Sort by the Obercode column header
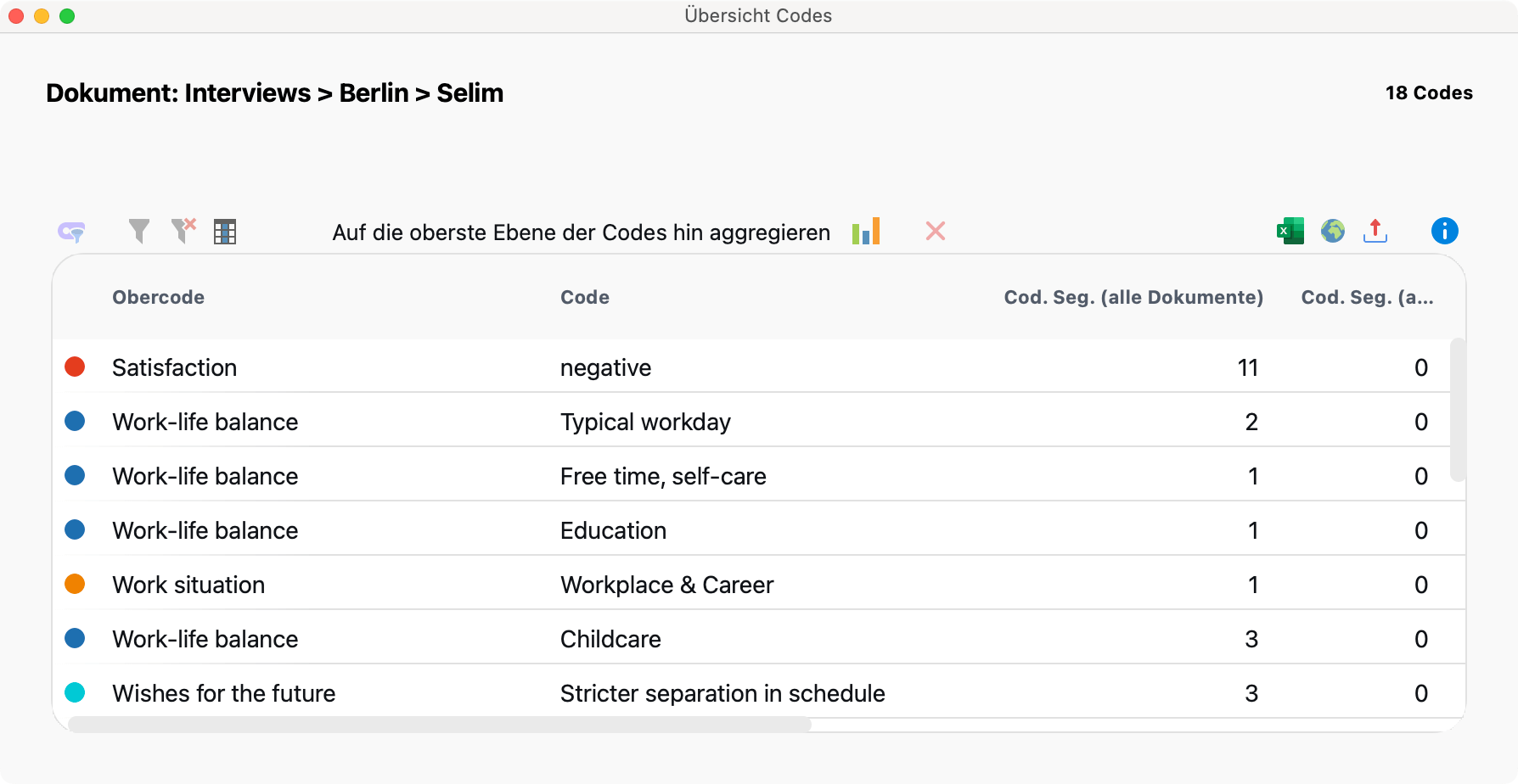 click(x=158, y=297)
